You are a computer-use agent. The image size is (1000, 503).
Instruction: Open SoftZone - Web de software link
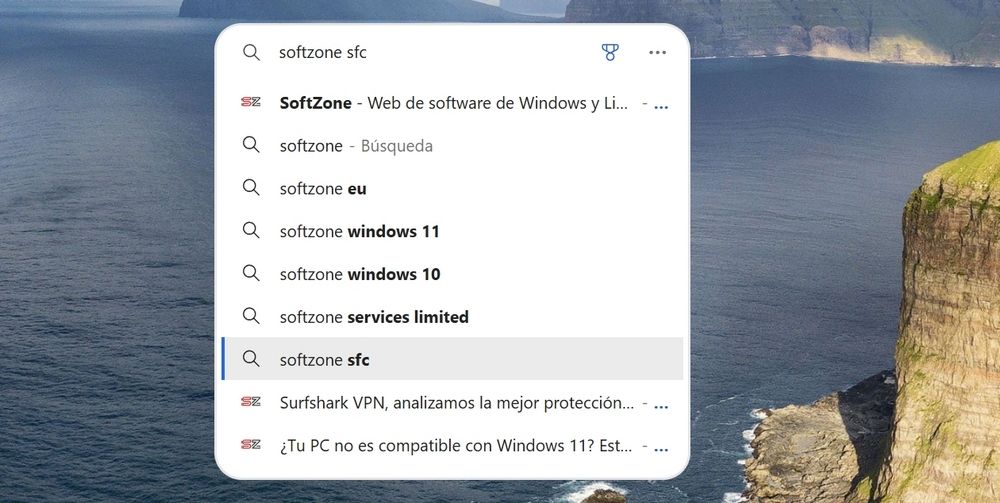pos(454,103)
